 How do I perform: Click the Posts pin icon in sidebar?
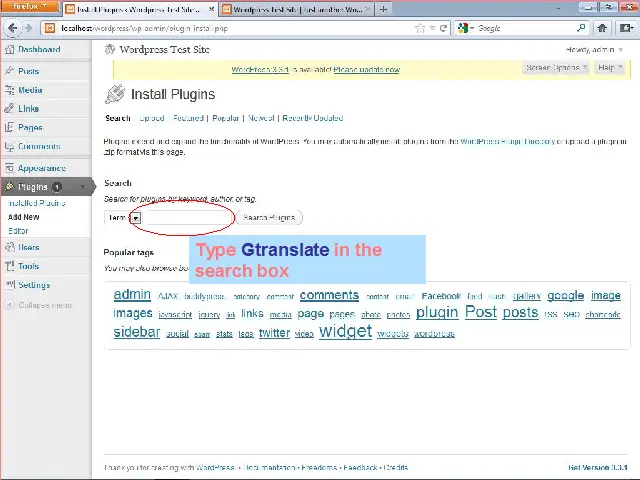(x=9, y=71)
